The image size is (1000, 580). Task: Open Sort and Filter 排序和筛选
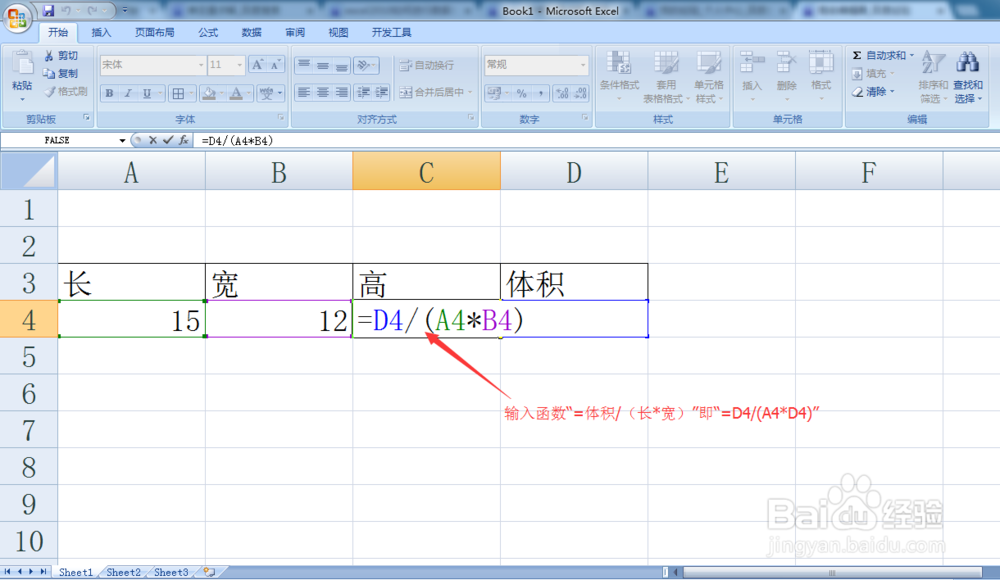[x=932, y=77]
